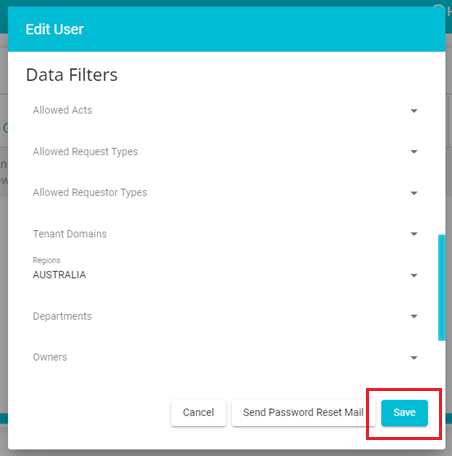The image size is (452, 456).
Task: Select the AUSTRALIA value in Regions
Action: 59,275
